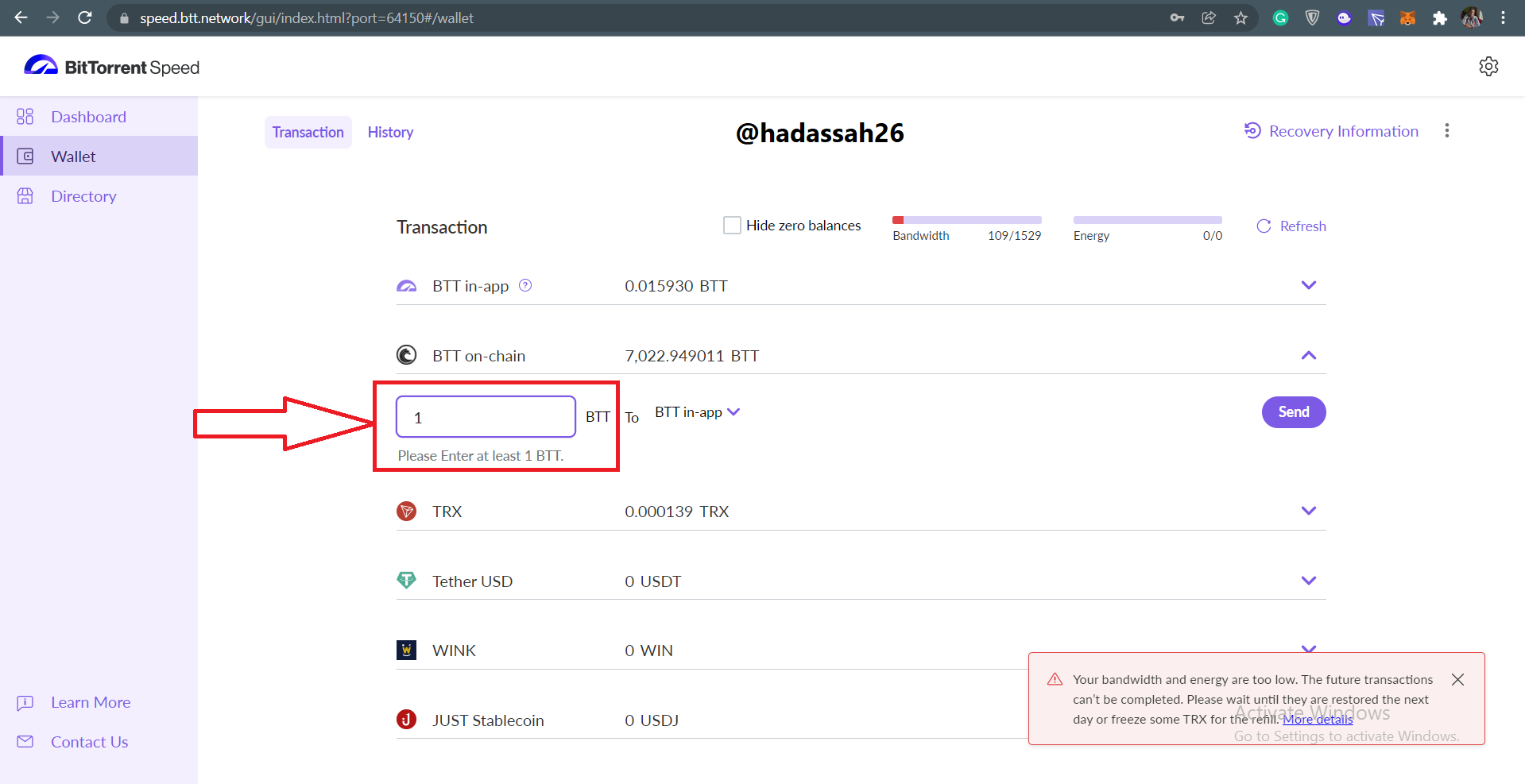Click the browser address bar URL

307,17
